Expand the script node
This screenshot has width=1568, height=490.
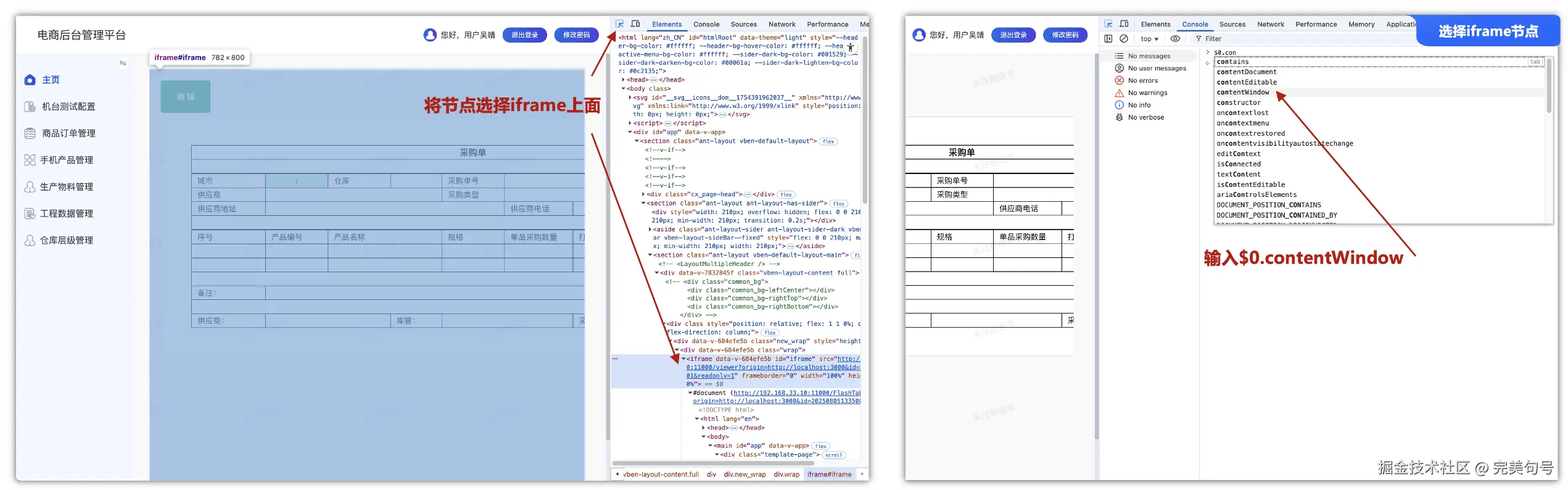point(630,123)
